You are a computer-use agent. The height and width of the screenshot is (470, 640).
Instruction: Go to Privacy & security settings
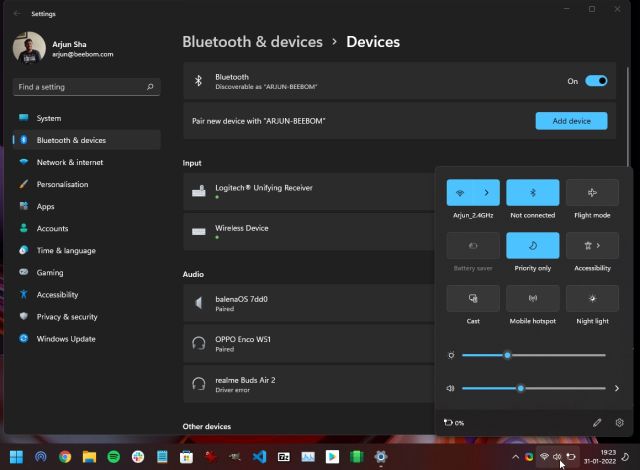click(87, 317)
